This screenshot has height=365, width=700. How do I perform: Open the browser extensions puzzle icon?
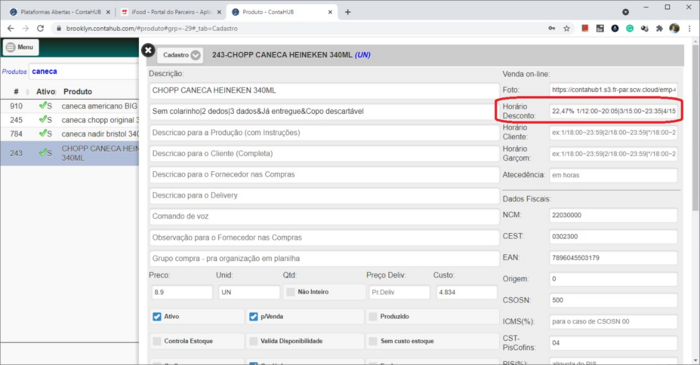point(659,28)
